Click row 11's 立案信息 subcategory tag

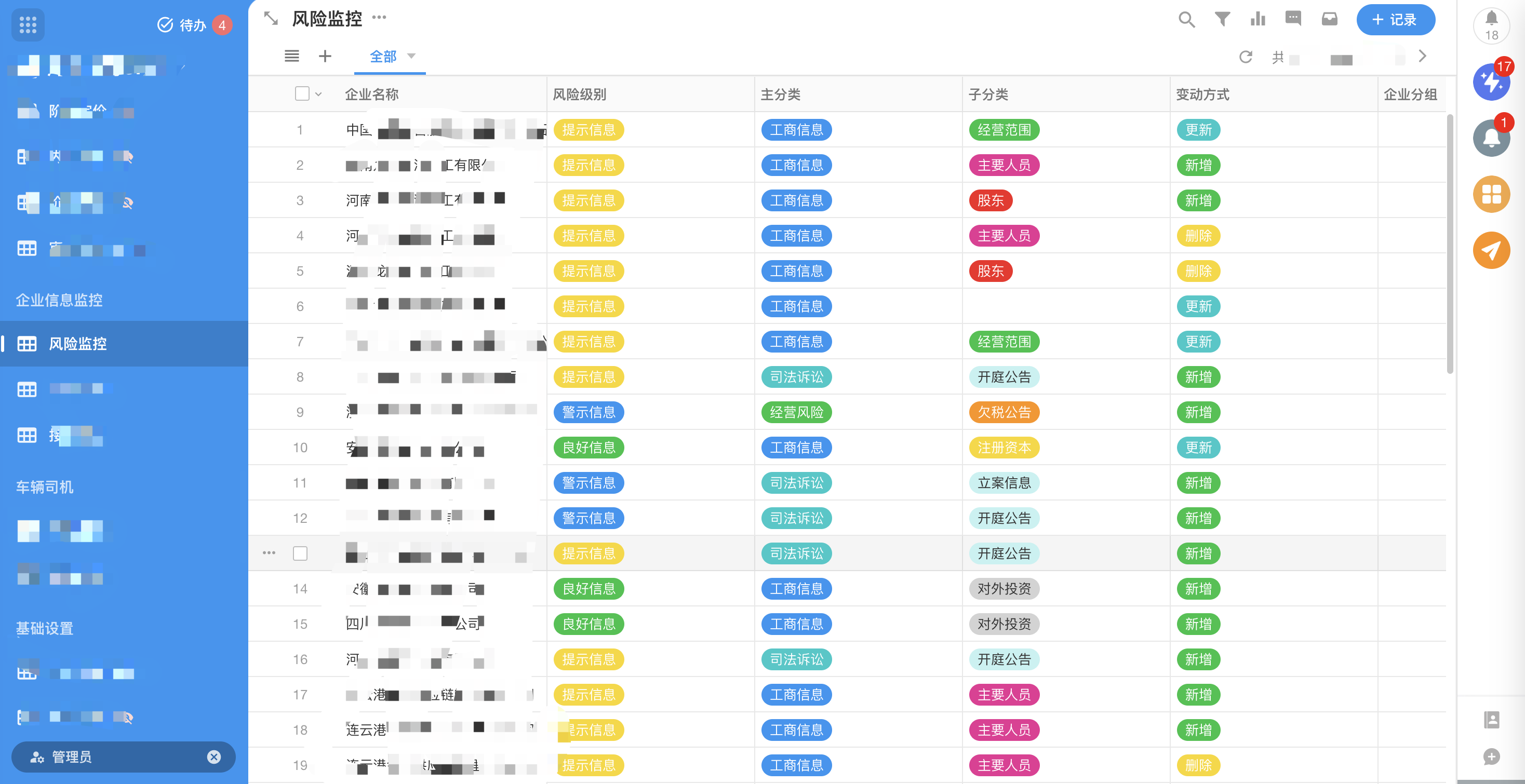click(1004, 483)
